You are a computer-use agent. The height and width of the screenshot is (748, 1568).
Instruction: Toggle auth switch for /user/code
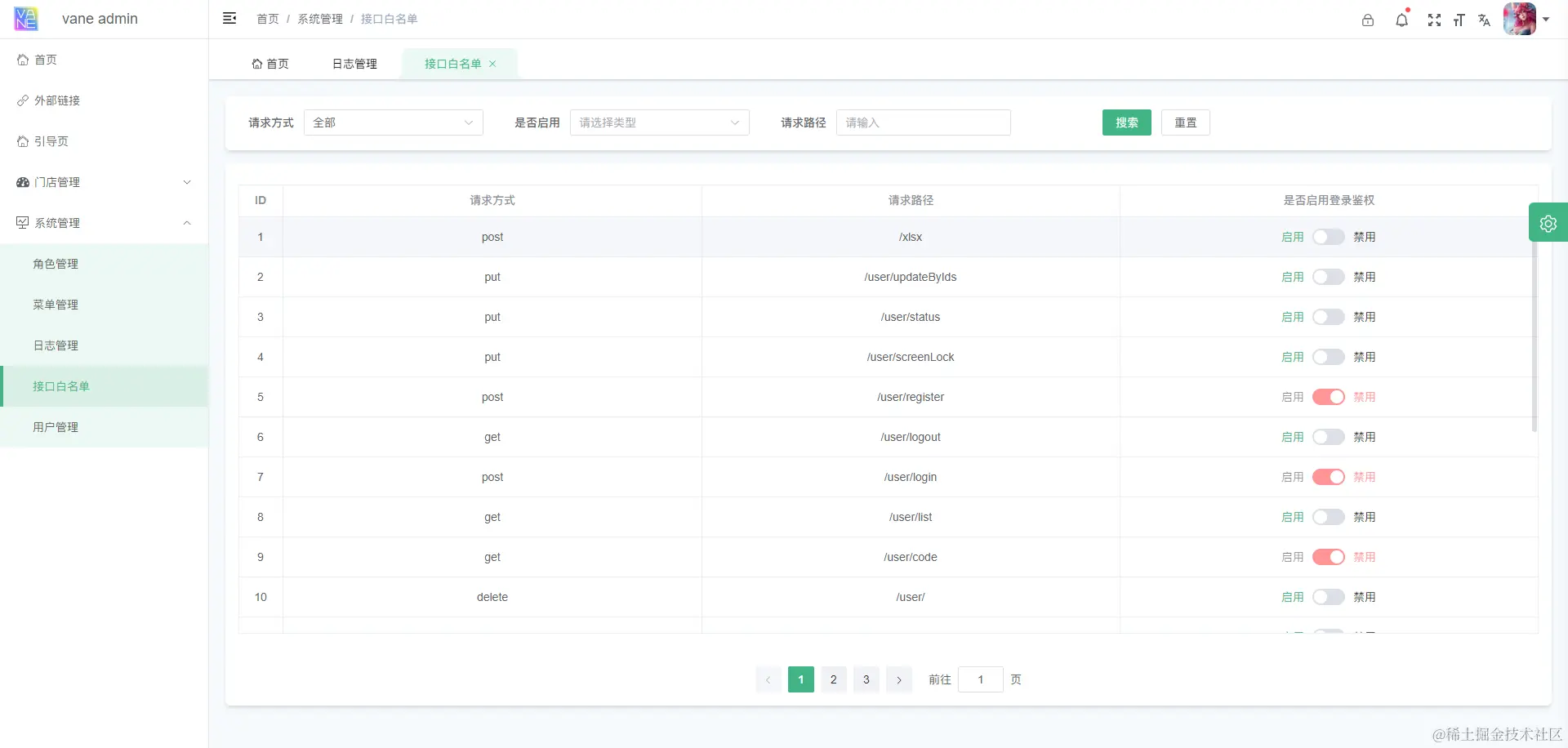tap(1329, 557)
